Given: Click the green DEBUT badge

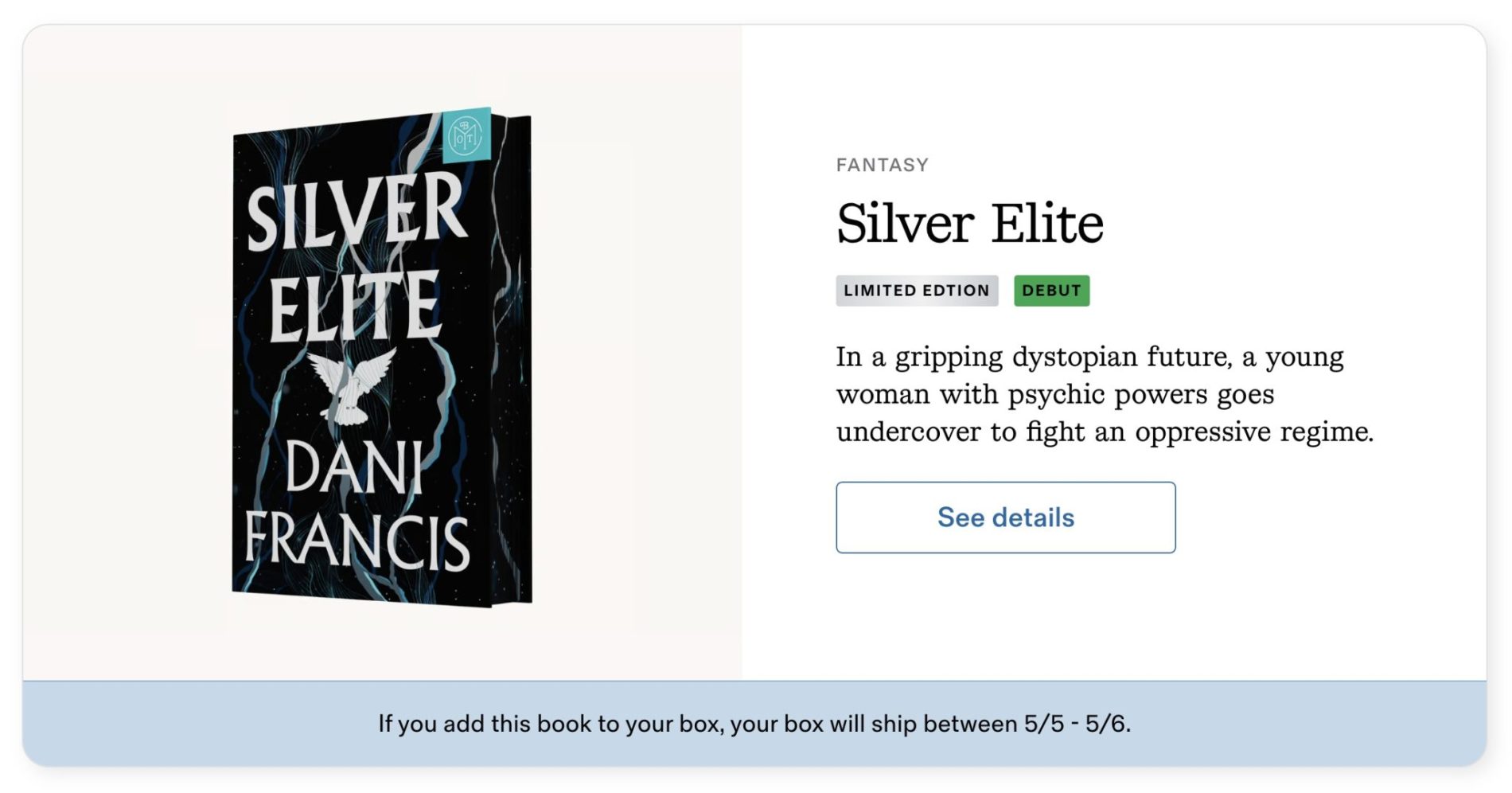Looking at the screenshot, I should (1050, 291).
